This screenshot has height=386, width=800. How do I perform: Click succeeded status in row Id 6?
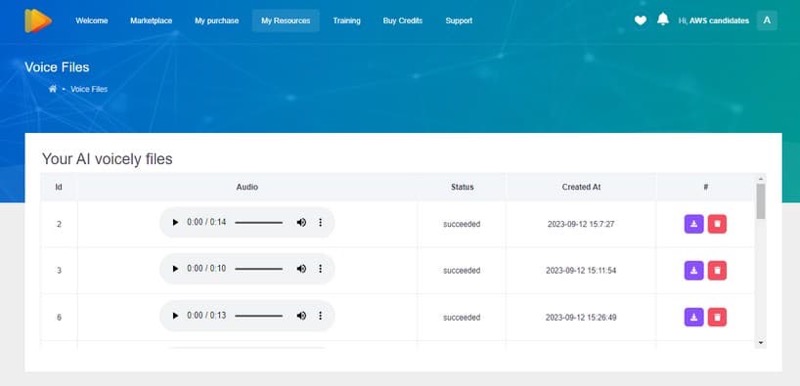click(462, 317)
